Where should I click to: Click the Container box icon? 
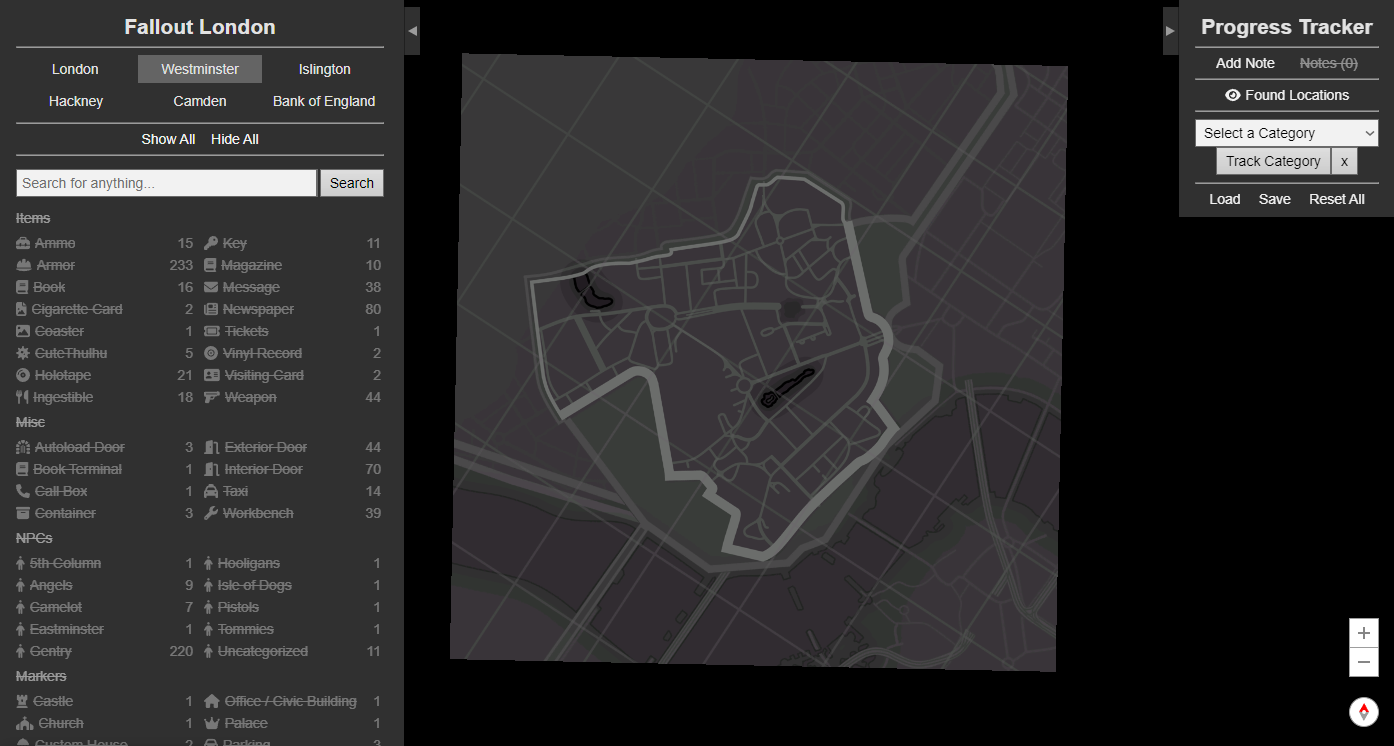(x=23, y=513)
